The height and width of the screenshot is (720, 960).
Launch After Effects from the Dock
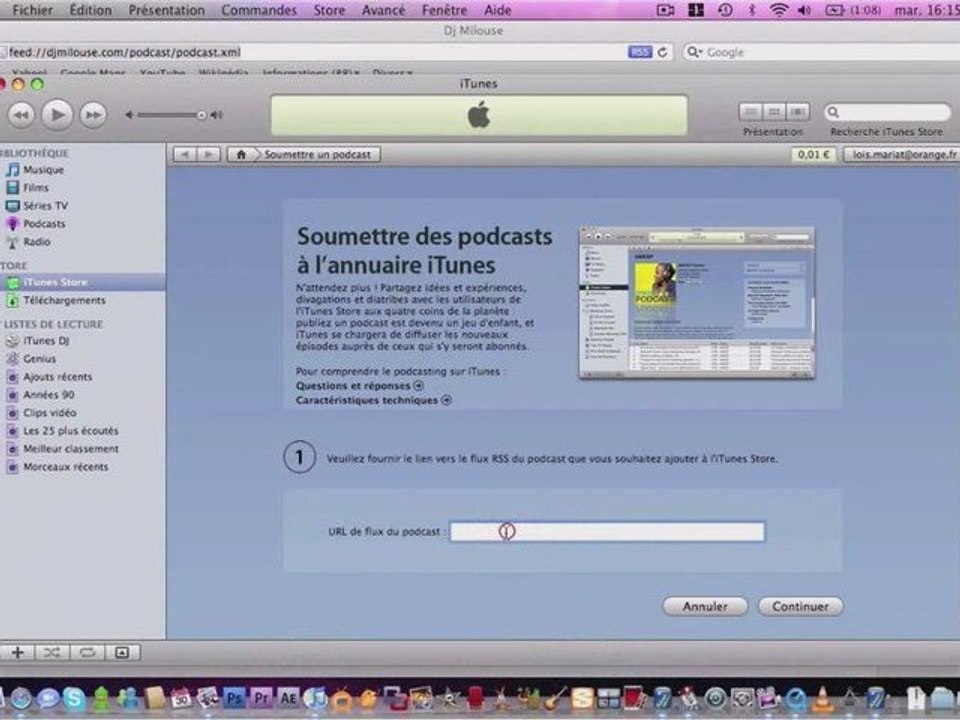(x=288, y=698)
